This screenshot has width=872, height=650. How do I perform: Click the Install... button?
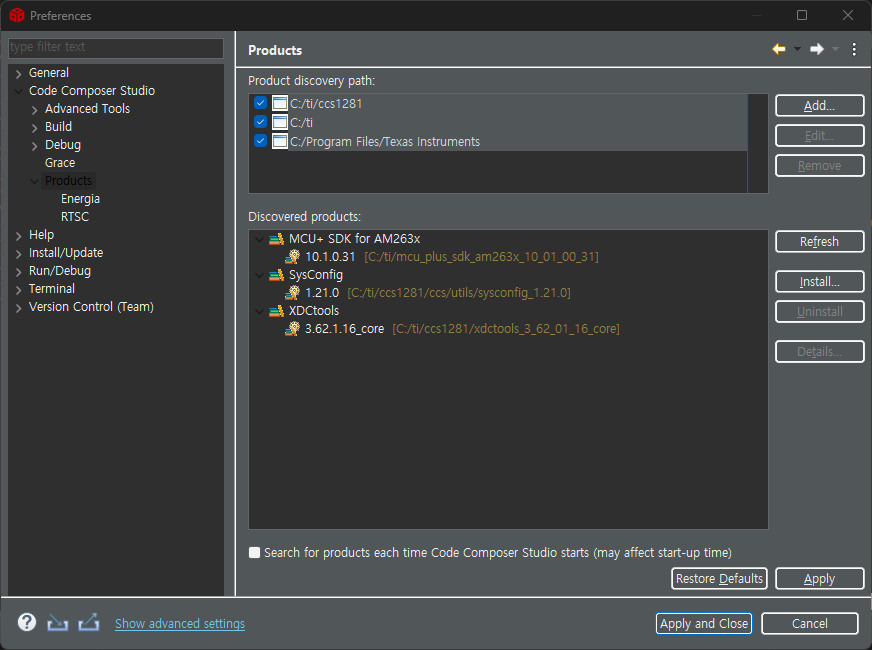tap(819, 281)
